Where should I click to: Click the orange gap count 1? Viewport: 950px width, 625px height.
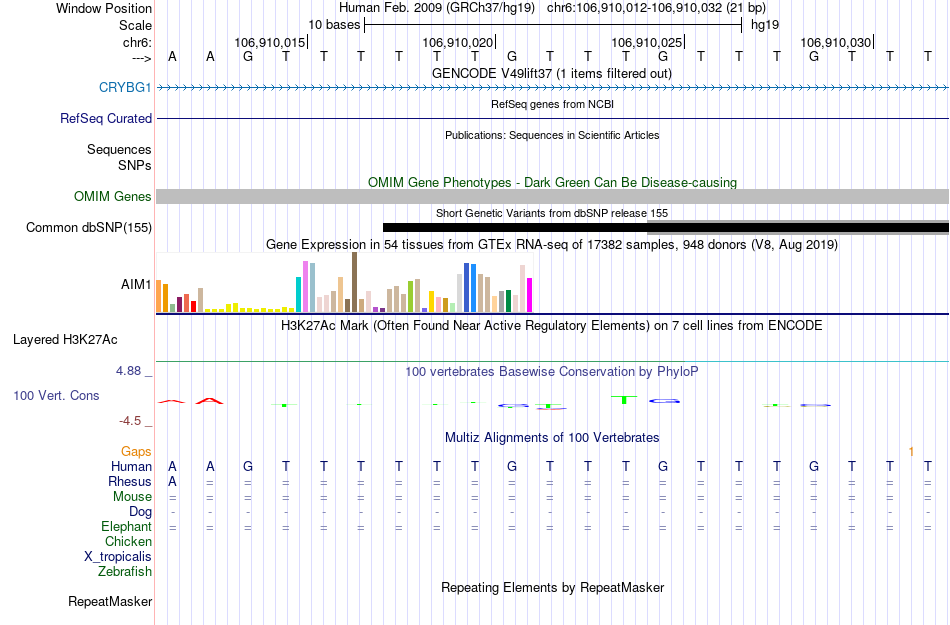pos(911,451)
